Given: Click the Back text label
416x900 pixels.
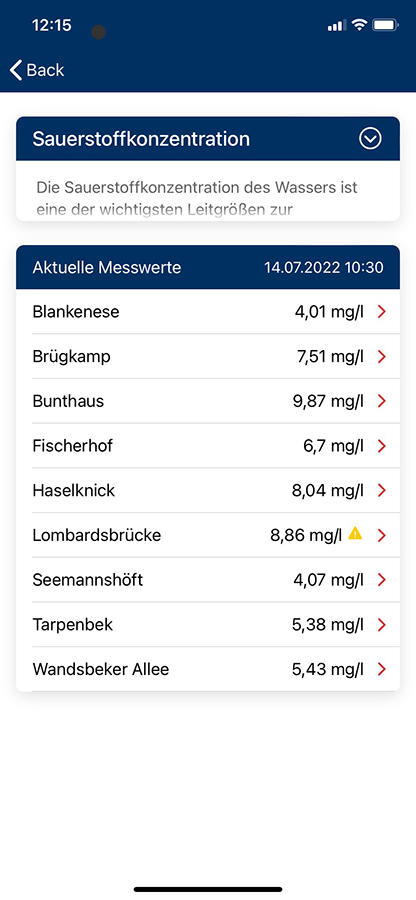Looking at the screenshot, I should pyautogui.click(x=45, y=70).
